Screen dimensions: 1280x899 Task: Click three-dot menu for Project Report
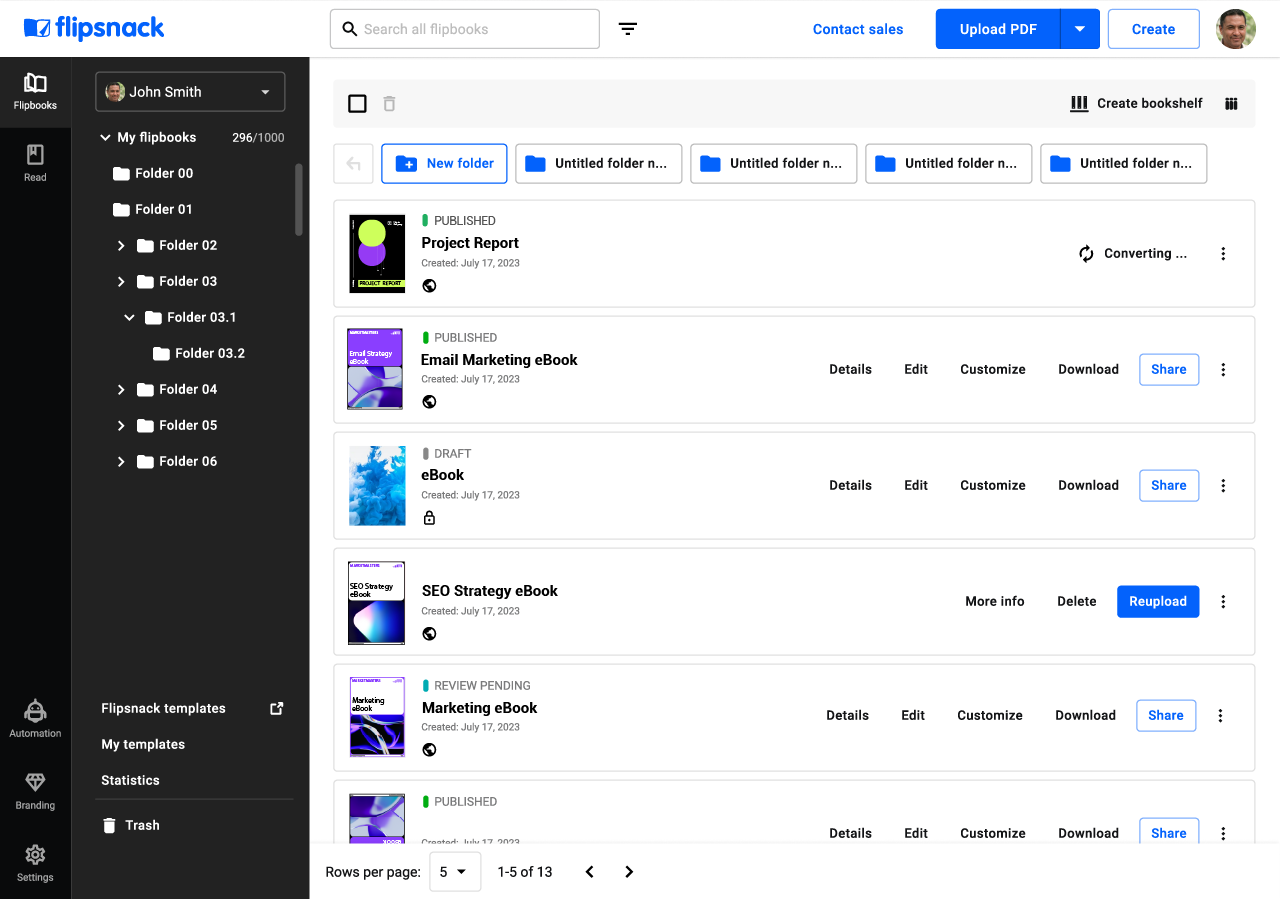tap(1223, 254)
